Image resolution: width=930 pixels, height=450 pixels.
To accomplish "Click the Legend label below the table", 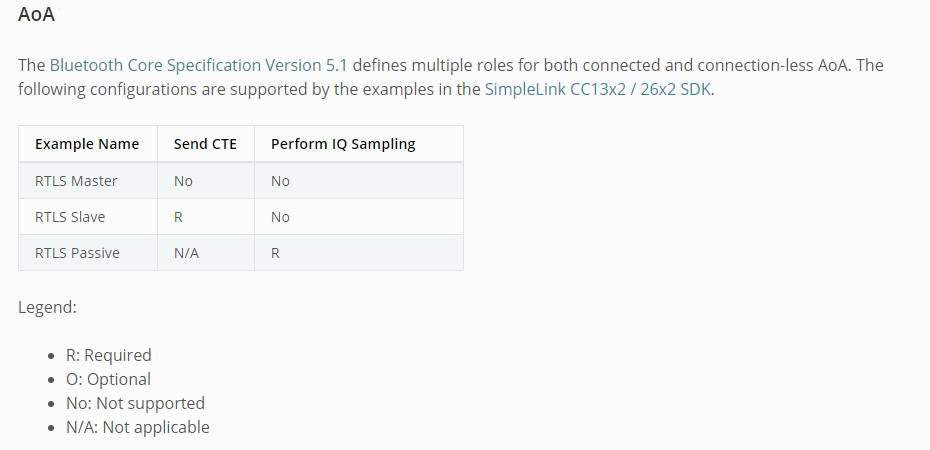I will (47, 307).
